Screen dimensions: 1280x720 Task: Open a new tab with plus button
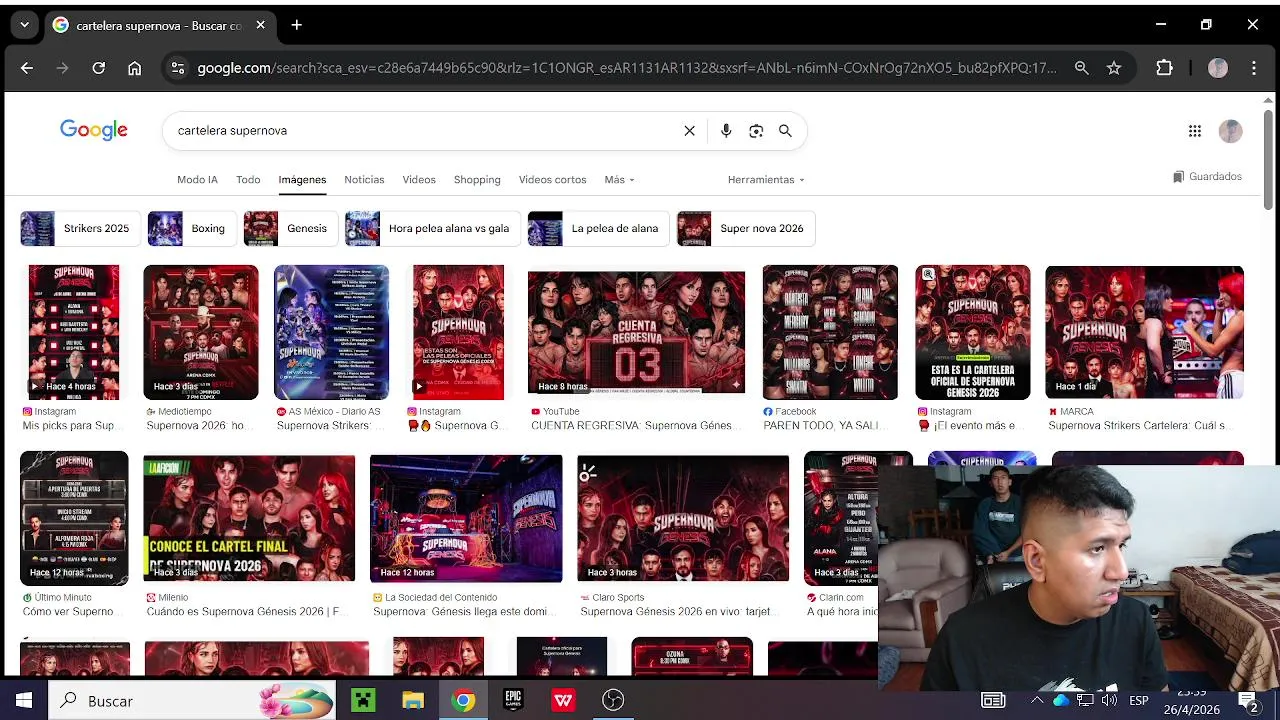(296, 25)
